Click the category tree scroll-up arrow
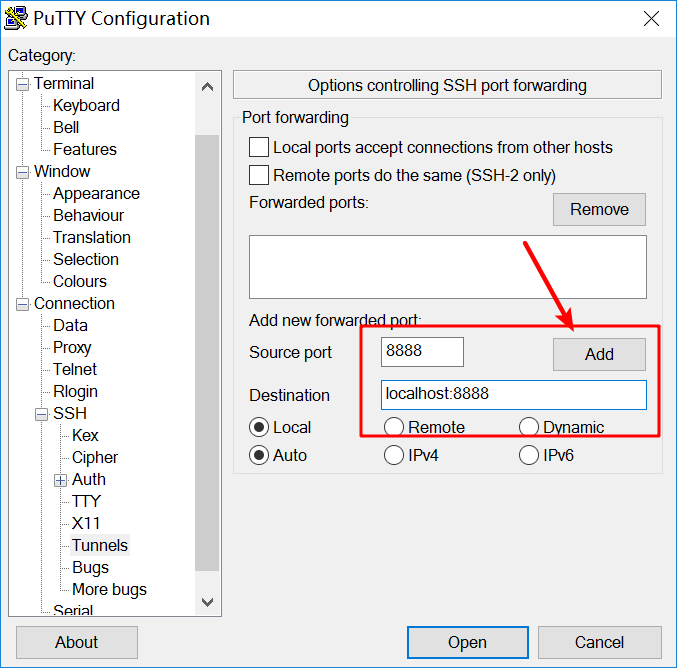Screen dimensions: 677x668 [208, 87]
